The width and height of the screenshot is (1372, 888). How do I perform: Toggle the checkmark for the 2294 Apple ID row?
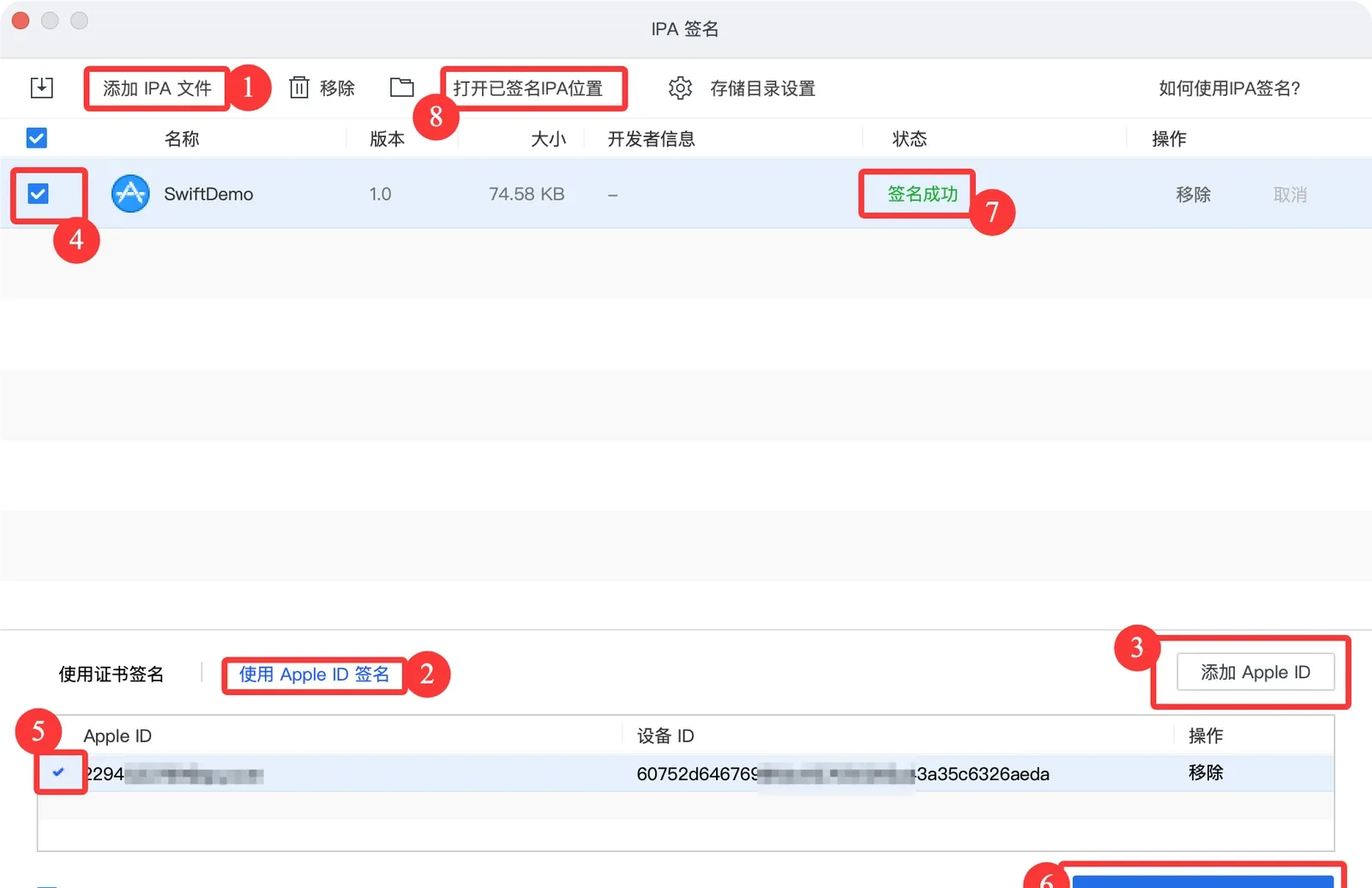(58, 772)
